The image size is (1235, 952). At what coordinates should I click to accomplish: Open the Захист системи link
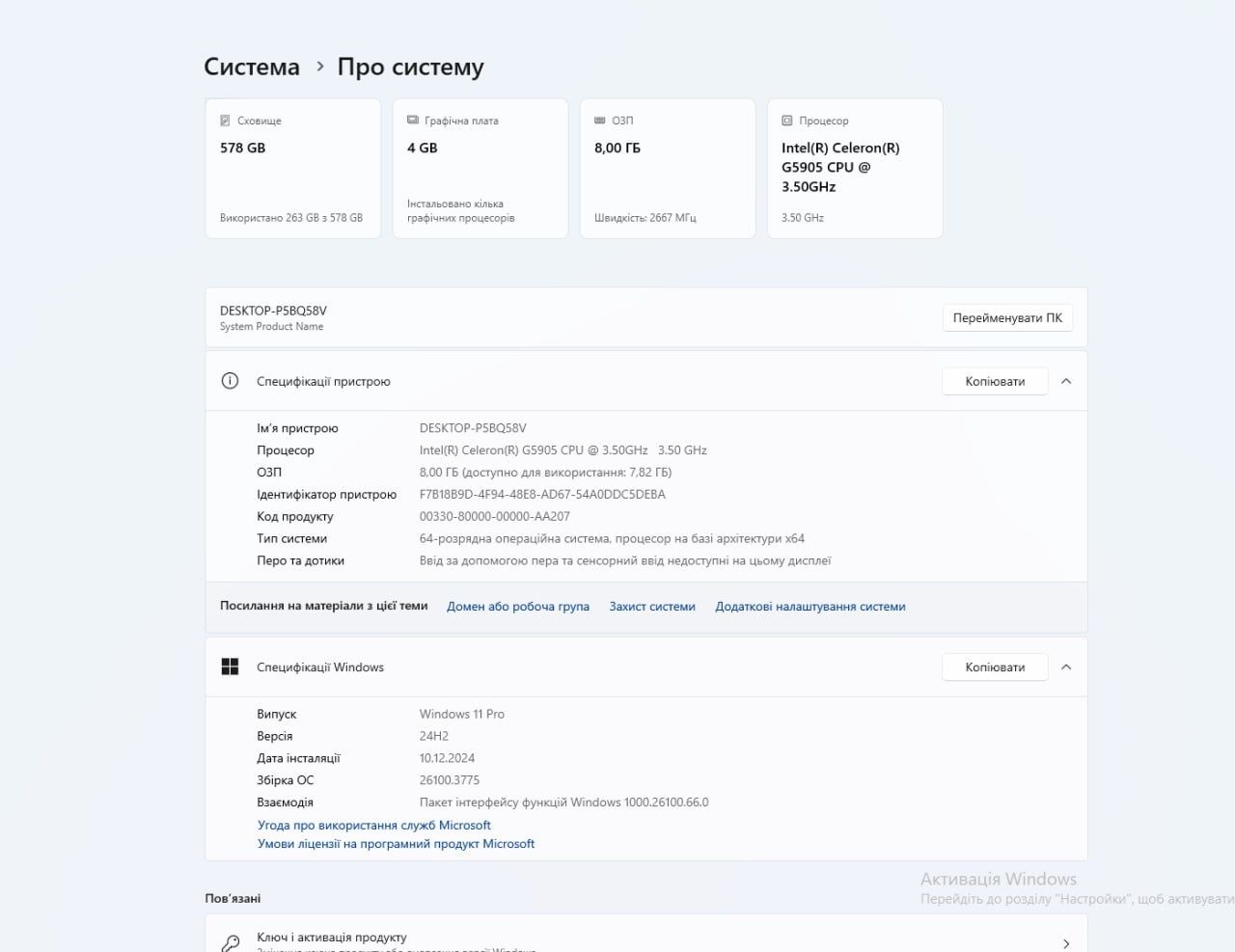pos(652,607)
